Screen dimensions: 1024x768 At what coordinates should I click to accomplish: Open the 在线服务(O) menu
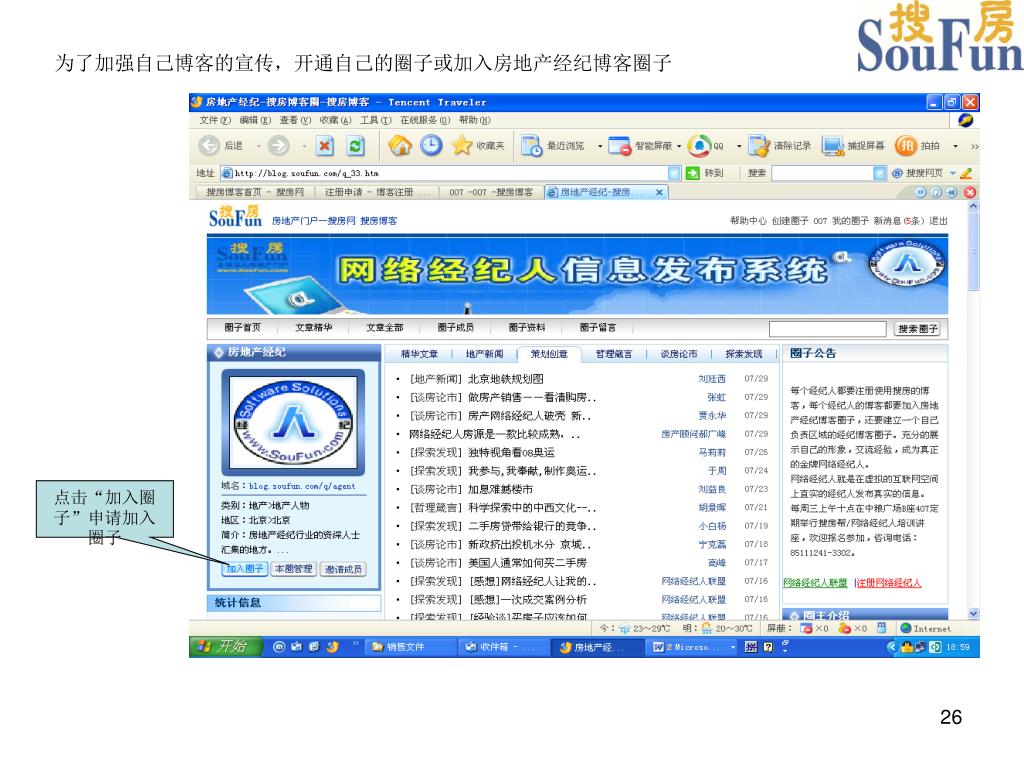tap(425, 120)
